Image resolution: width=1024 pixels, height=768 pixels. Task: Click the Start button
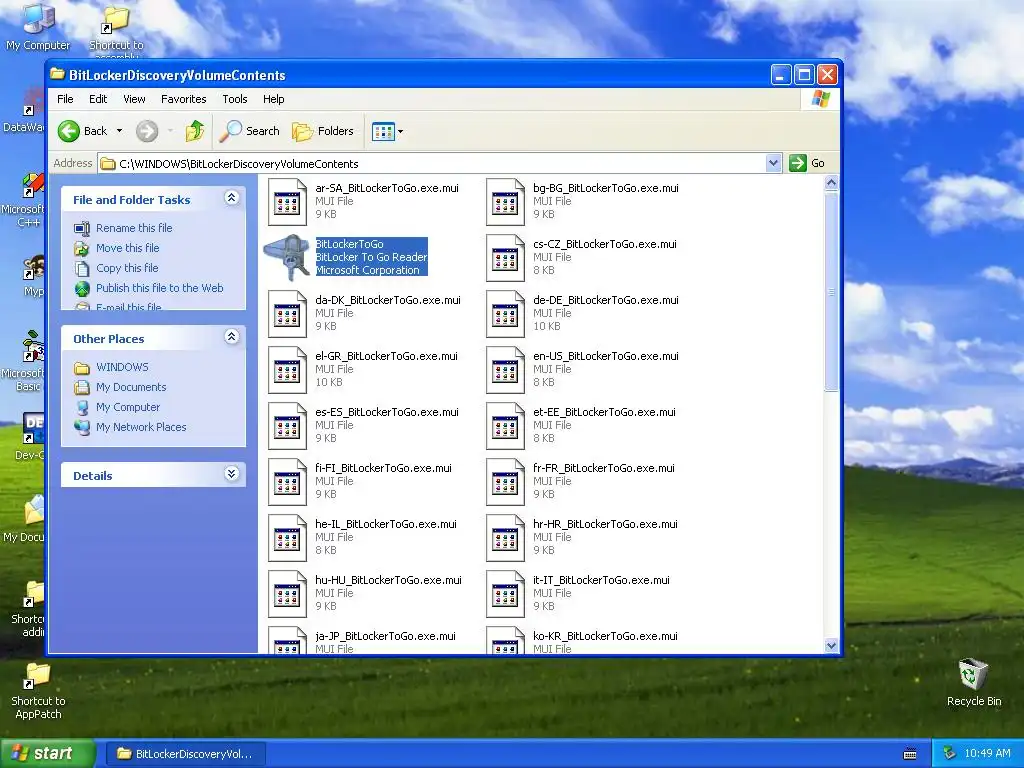click(x=47, y=753)
